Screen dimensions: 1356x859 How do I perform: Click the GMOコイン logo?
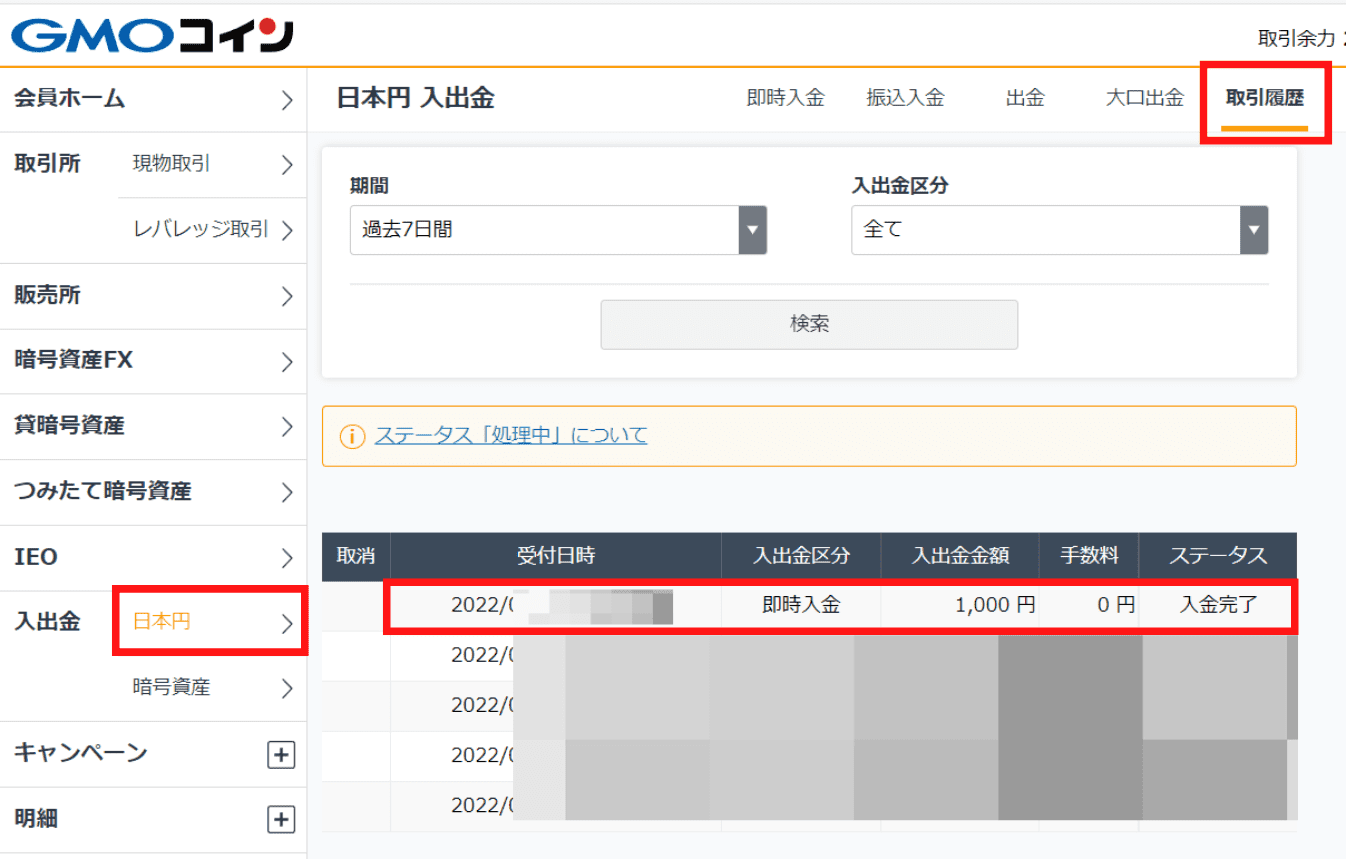pos(152,36)
